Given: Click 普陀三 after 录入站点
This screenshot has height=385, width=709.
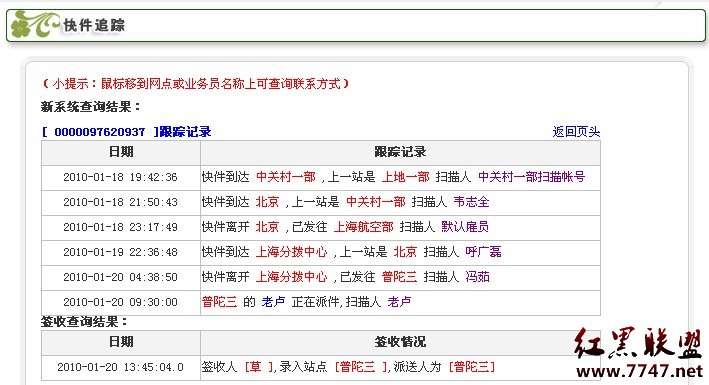Looking at the screenshot, I should 358,366.
